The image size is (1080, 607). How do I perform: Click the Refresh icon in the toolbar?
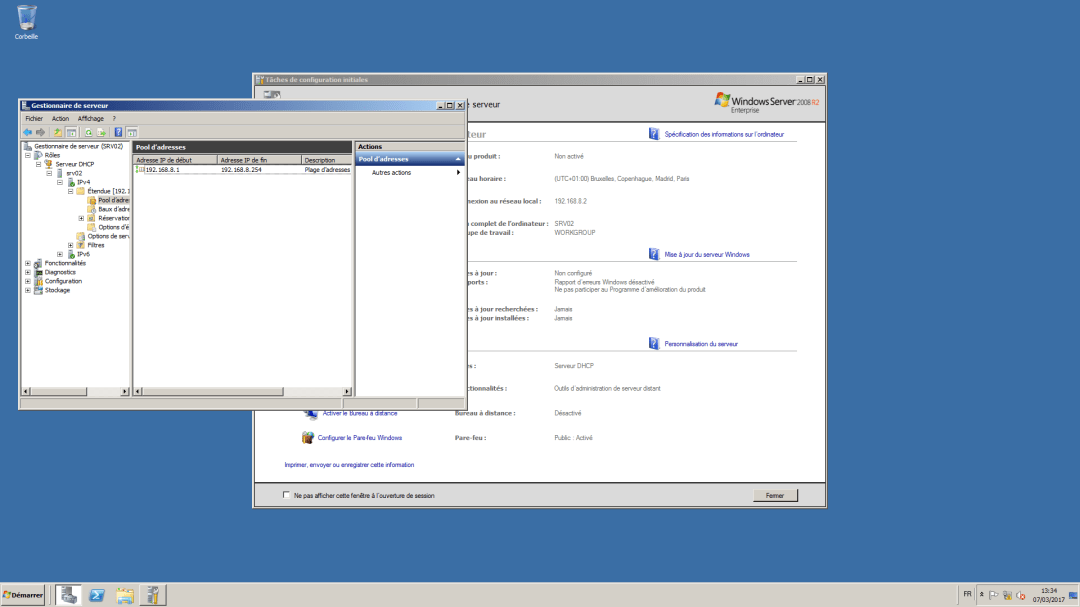pos(91,132)
